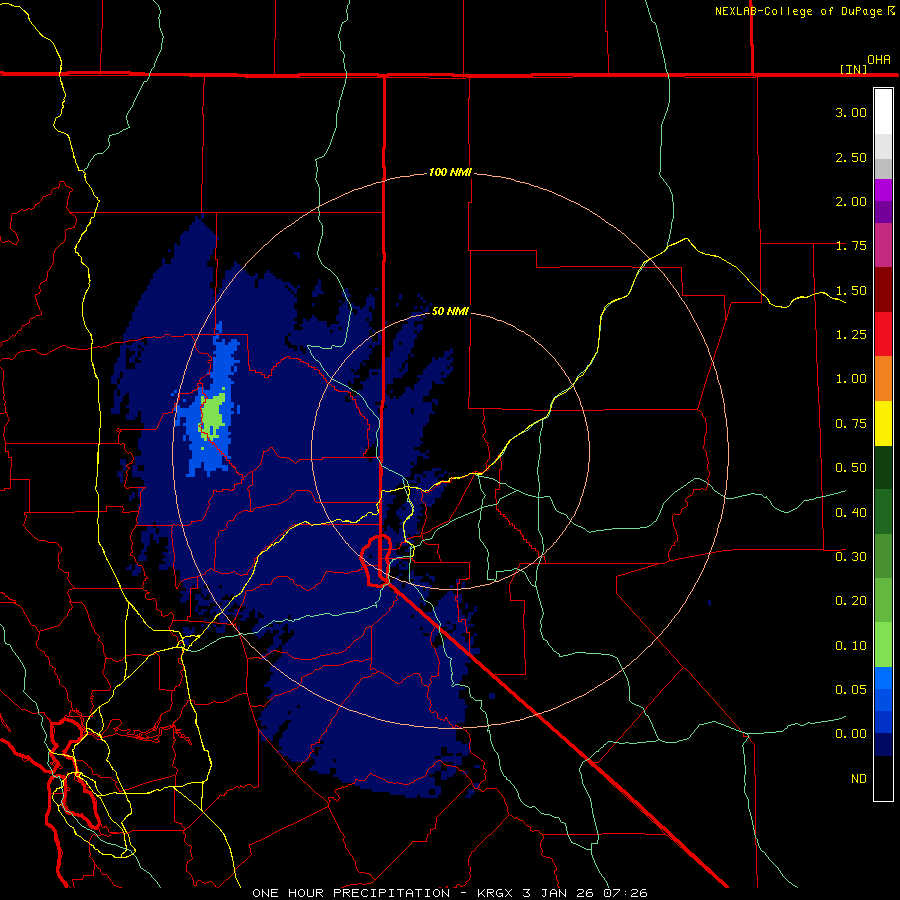Click the ONE HOUR PRECIPITATION caption text
The width and height of the screenshot is (900, 900).
pos(351,893)
